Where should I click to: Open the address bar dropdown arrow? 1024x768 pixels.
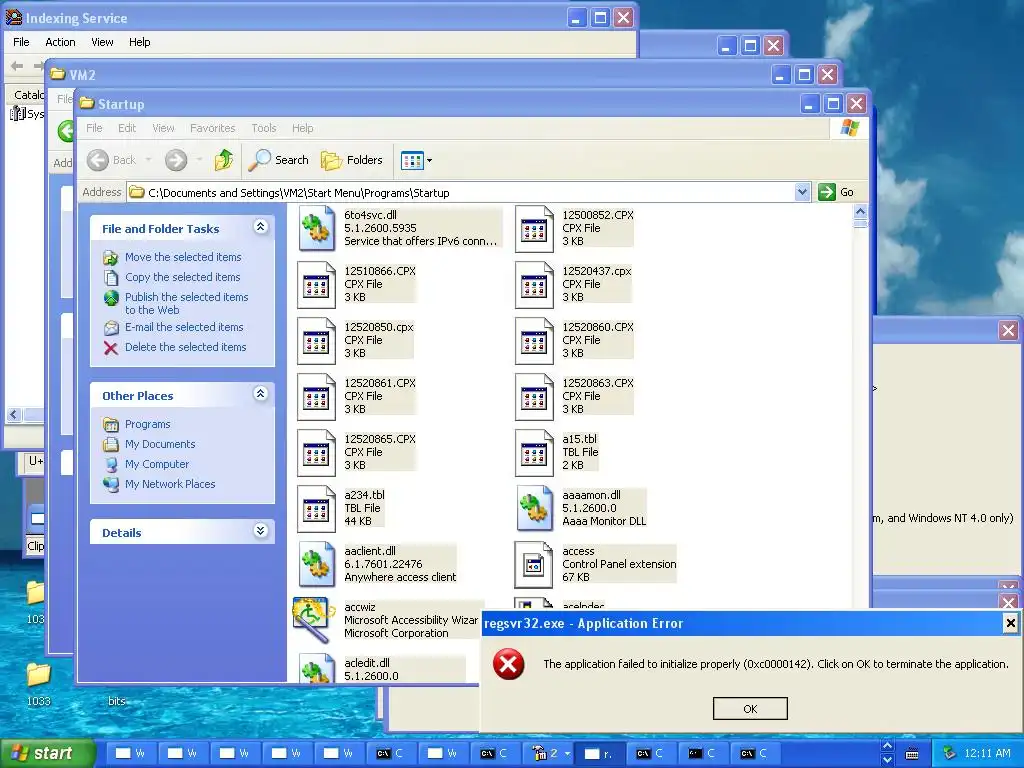tap(802, 192)
